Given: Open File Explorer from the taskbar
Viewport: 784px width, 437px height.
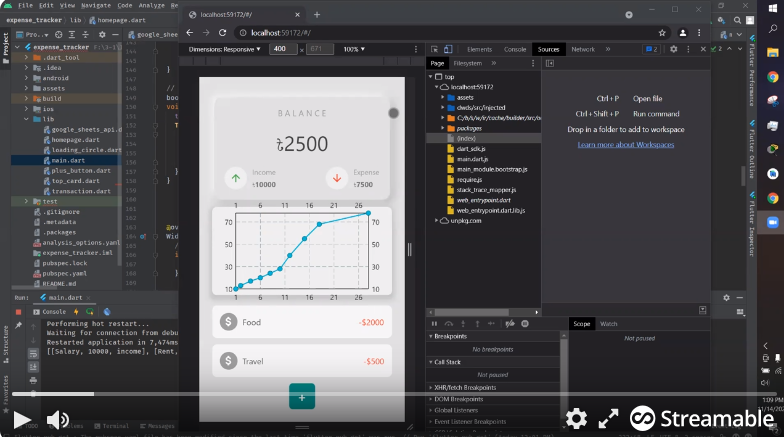Looking at the screenshot, I should (x=772, y=52).
